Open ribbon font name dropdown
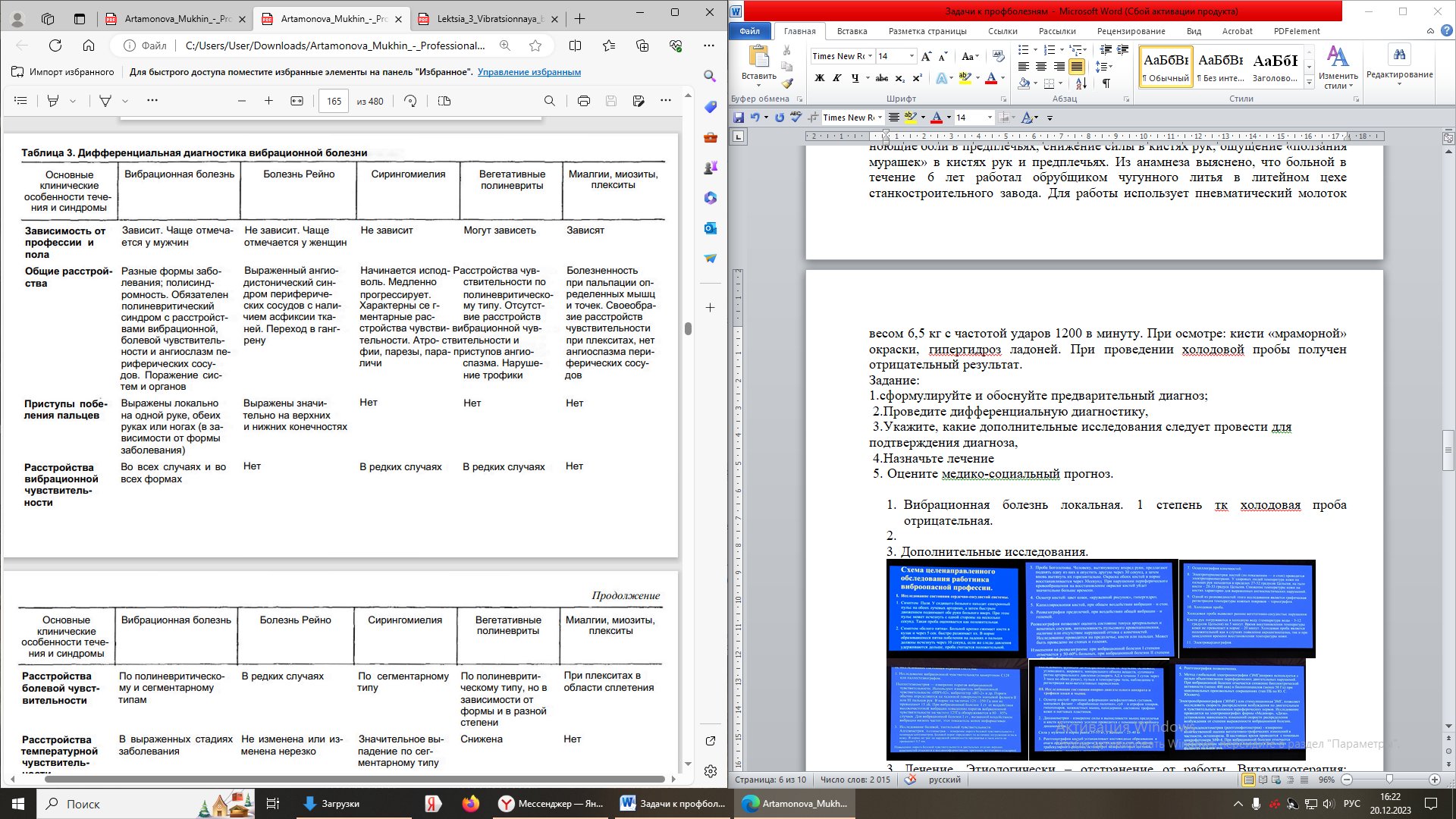The width and height of the screenshot is (1456, 819). (869, 56)
